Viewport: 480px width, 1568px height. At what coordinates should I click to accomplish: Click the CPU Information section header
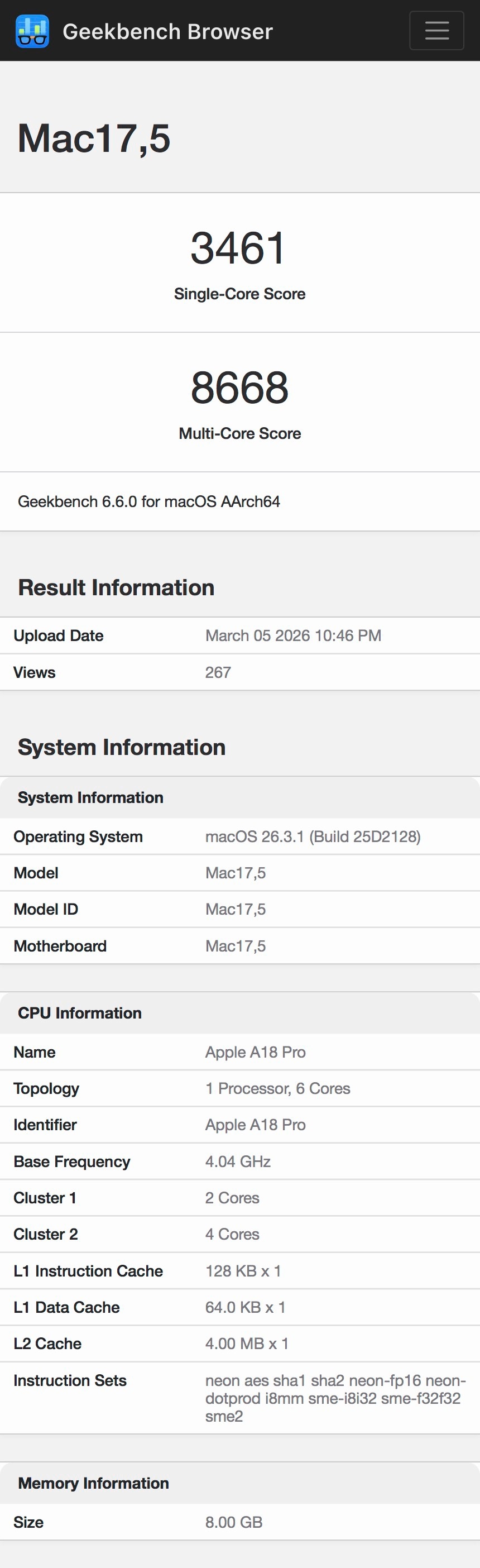(x=80, y=1013)
